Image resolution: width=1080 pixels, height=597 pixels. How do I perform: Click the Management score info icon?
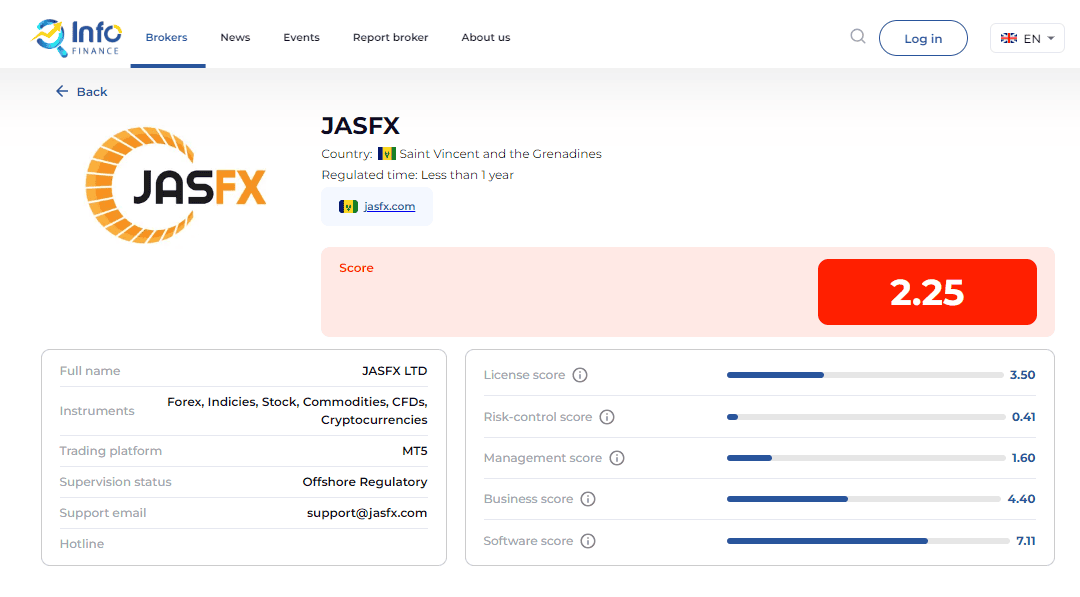tap(617, 458)
